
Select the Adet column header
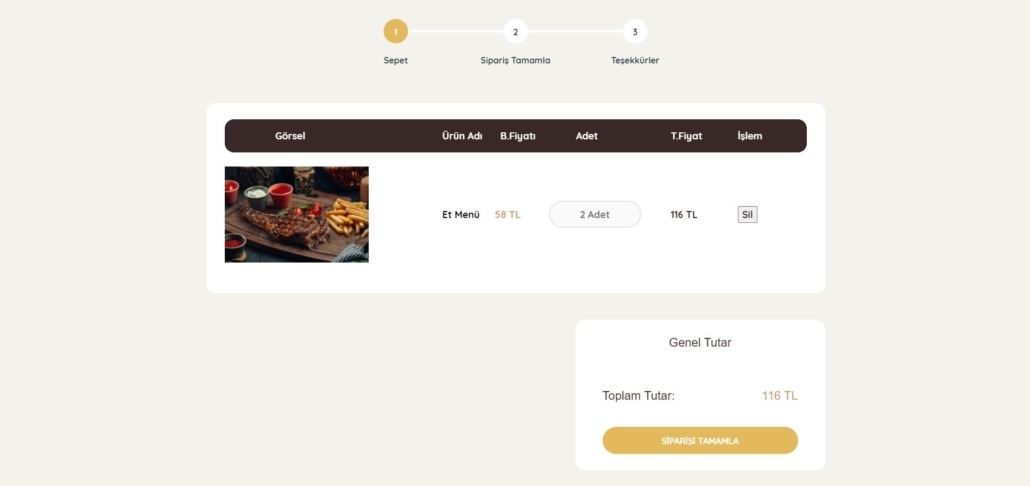click(x=587, y=136)
